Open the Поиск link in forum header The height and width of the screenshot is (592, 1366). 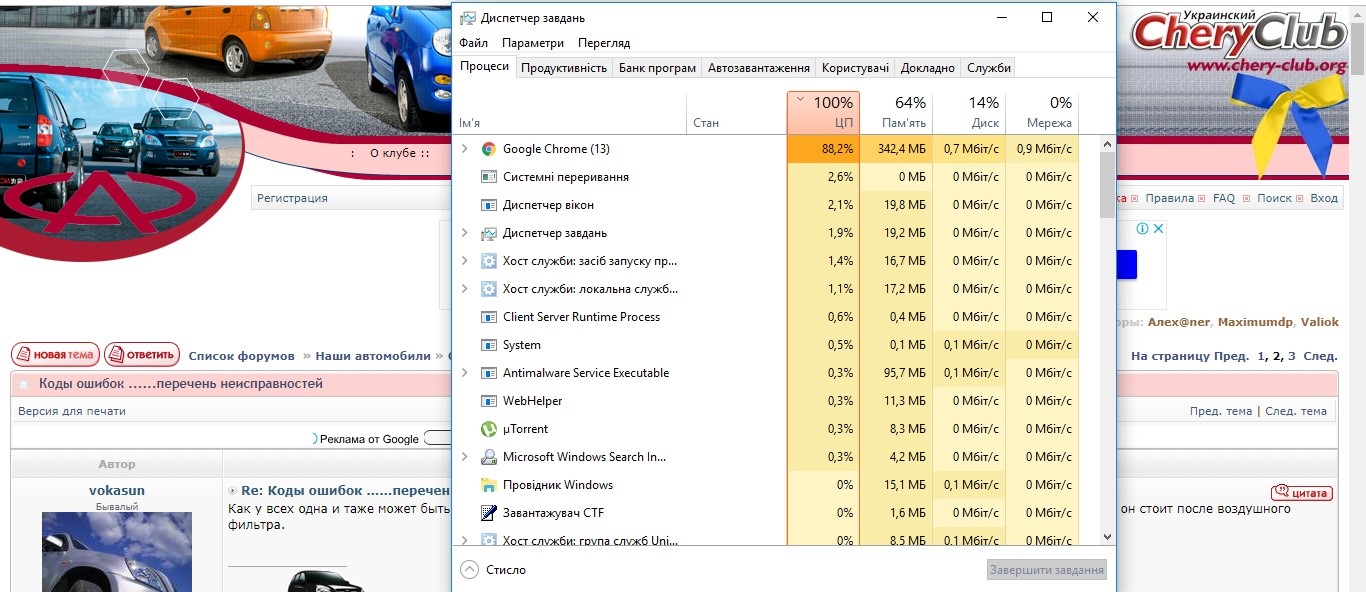coord(1274,198)
